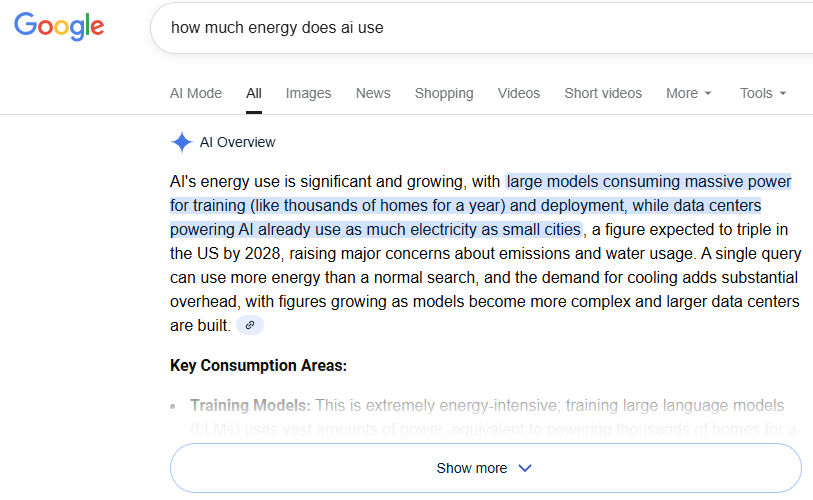Image resolution: width=813 pixels, height=500 pixels.
Task: Switch to the AI Mode tab
Action: [196, 93]
